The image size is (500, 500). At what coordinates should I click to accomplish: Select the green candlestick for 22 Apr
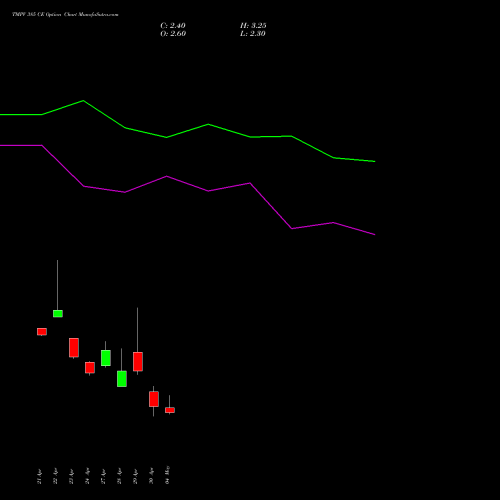point(58,313)
